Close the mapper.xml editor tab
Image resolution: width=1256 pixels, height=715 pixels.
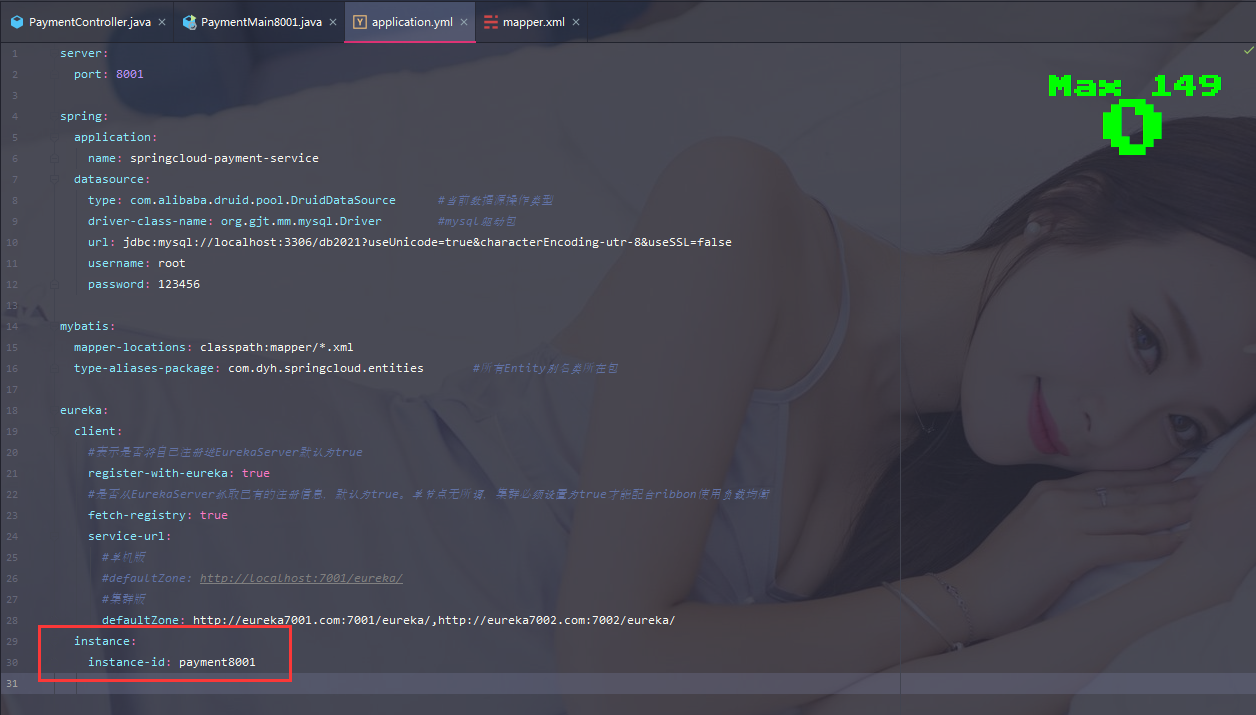(575, 20)
